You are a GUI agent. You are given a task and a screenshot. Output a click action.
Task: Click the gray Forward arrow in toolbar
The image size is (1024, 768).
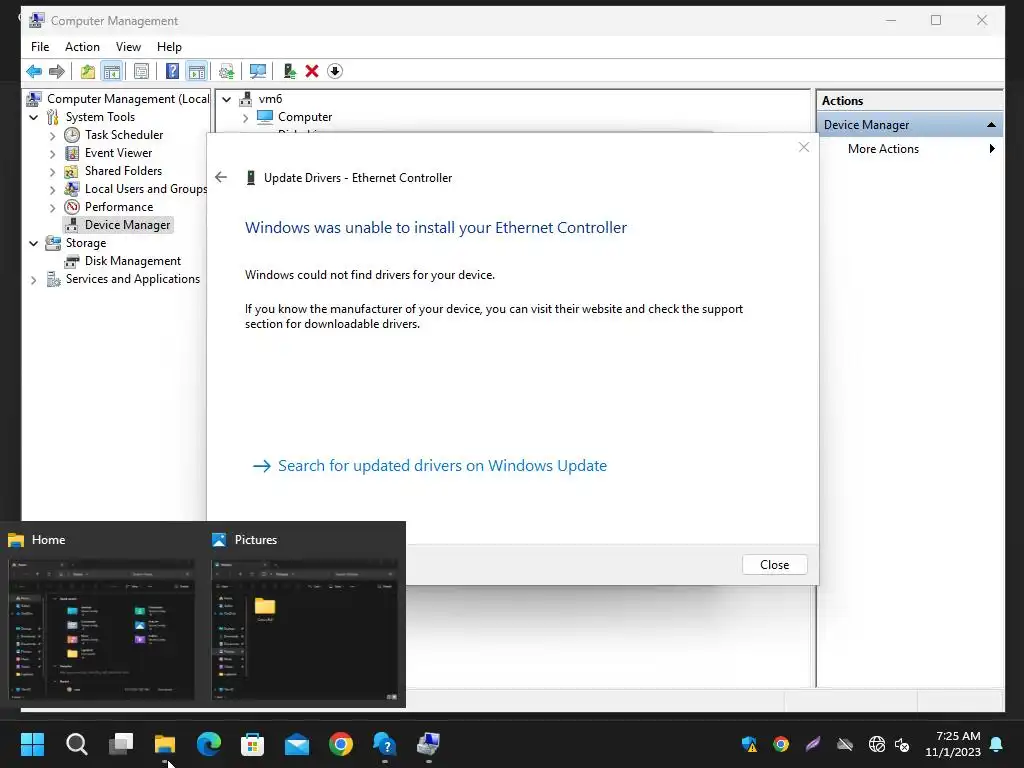(57, 71)
